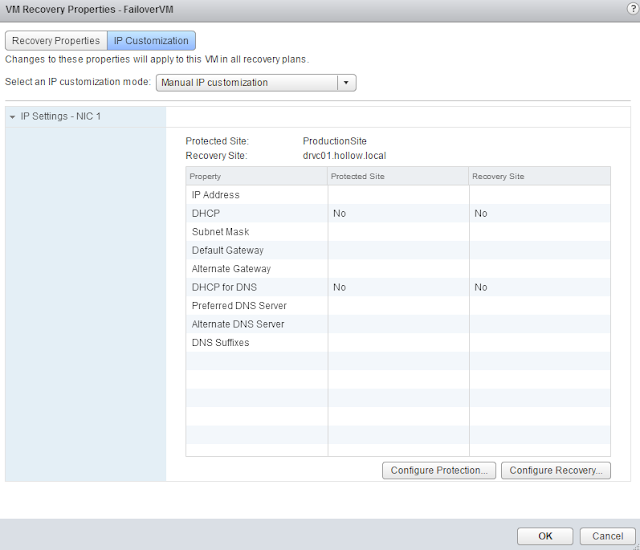Select the DHCP for DNS row
The image size is (640, 550).
coord(398,287)
